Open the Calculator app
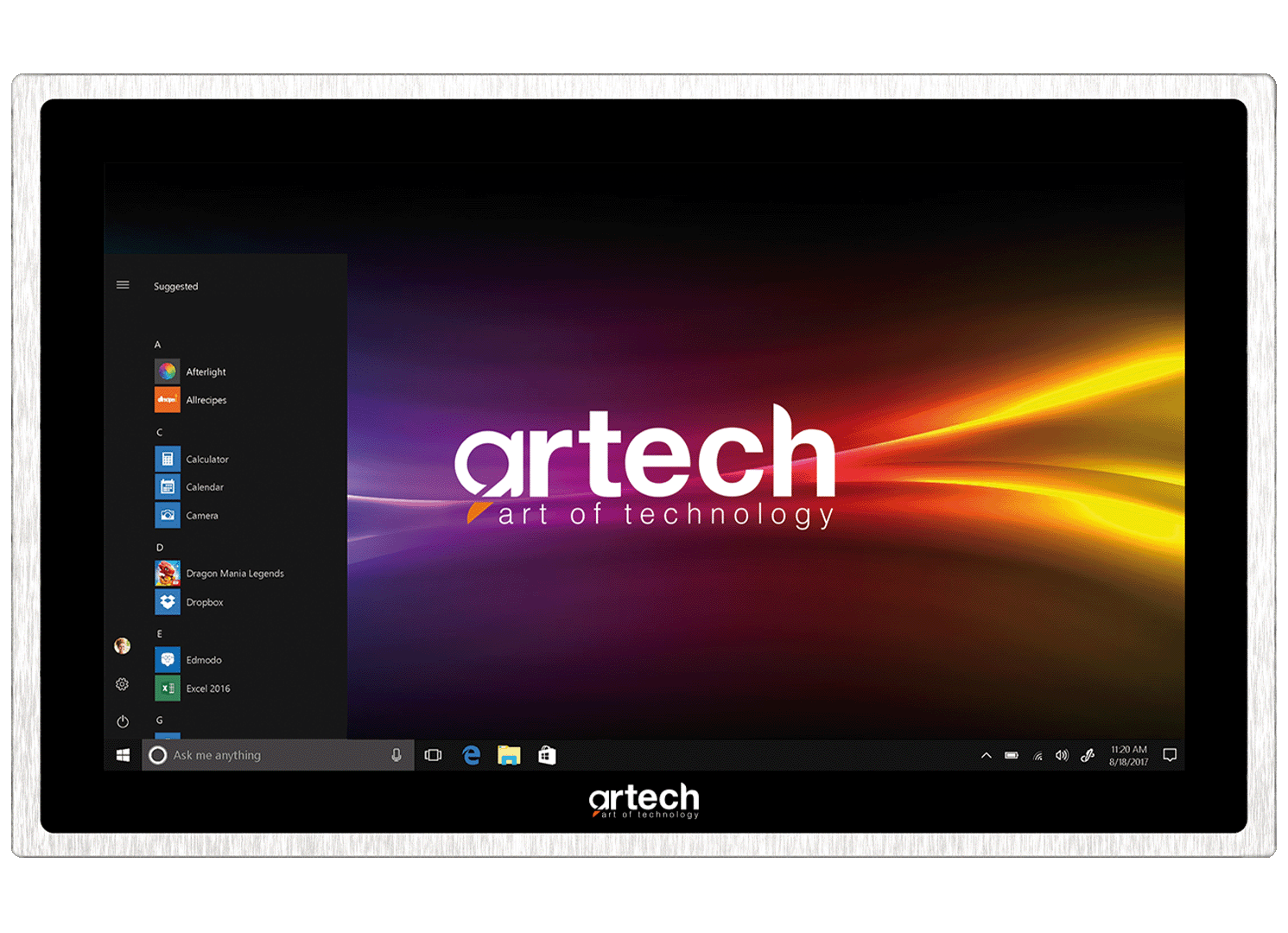 pyautogui.click(x=168, y=459)
